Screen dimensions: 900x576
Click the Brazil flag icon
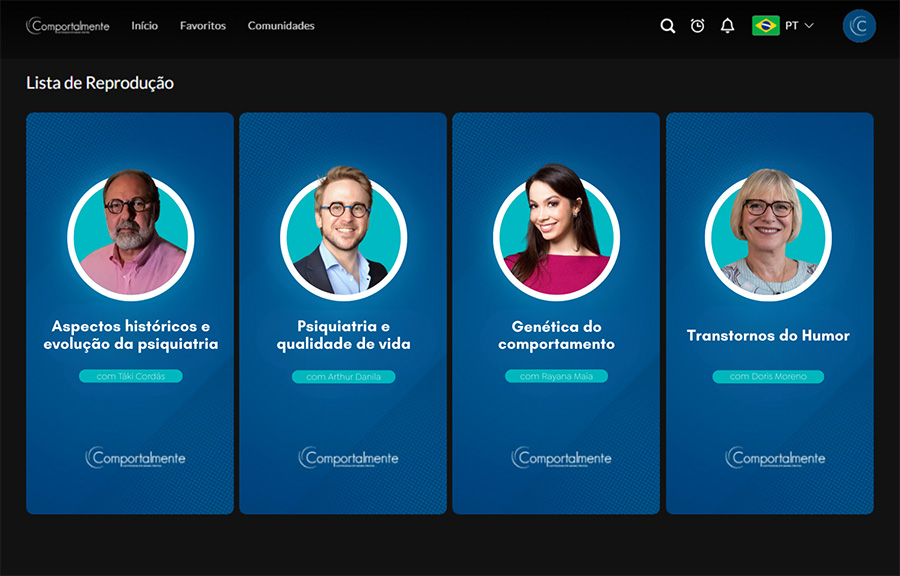[x=766, y=26]
